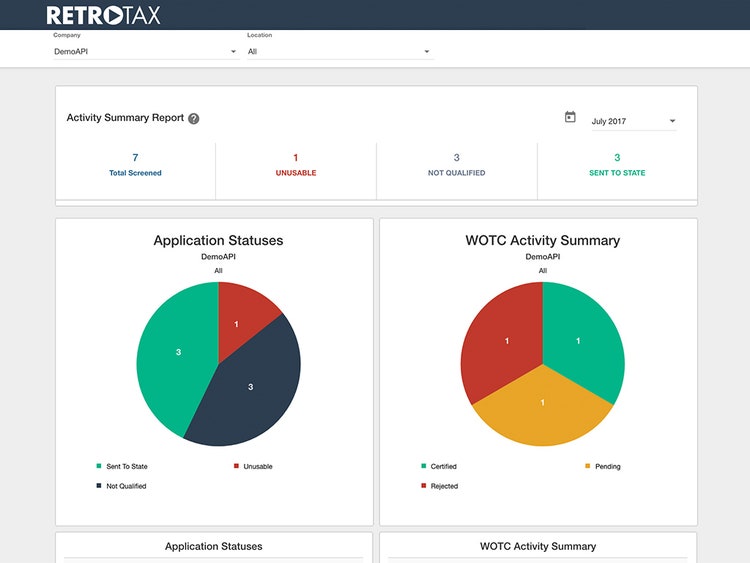This screenshot has height=563, width=750.
Task: Click the SENT TO STATE count tile
Action: coord(618,171)
